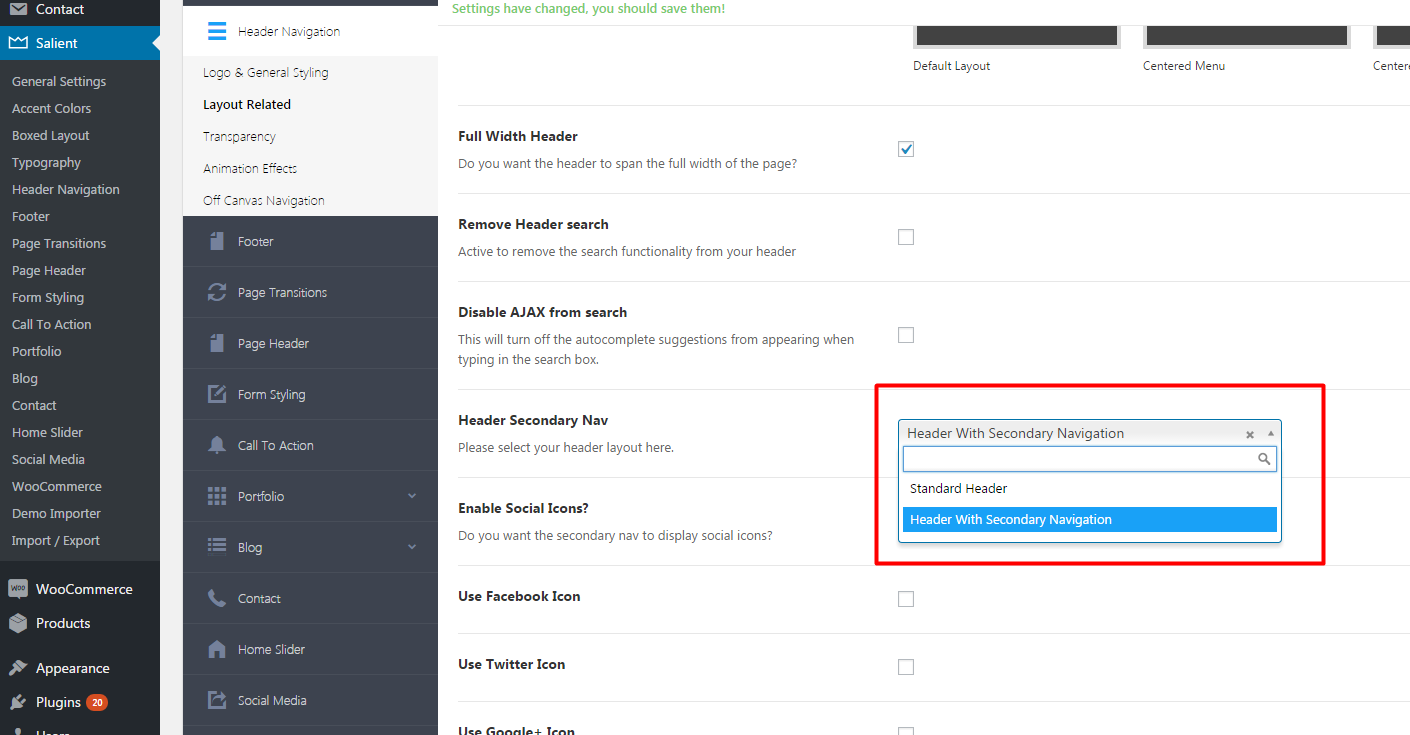
Task: Enable Remove Header search checkbox
Action: (906, 237)
